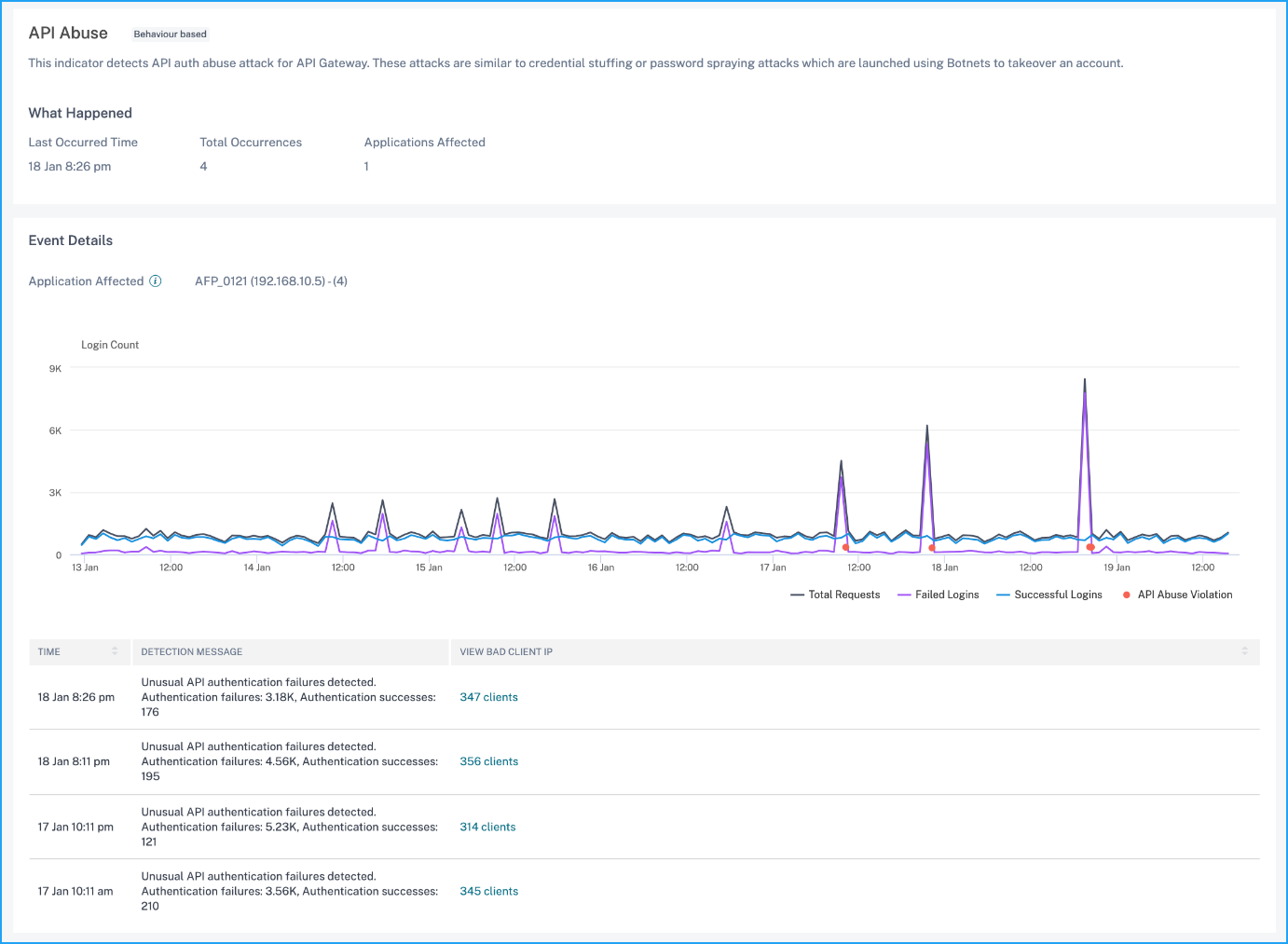Image resolution: width=1288 pixels, height=944 pixels.
Task: Toggle Failed Logins series in chart legend
Action: tap(938, 595)
